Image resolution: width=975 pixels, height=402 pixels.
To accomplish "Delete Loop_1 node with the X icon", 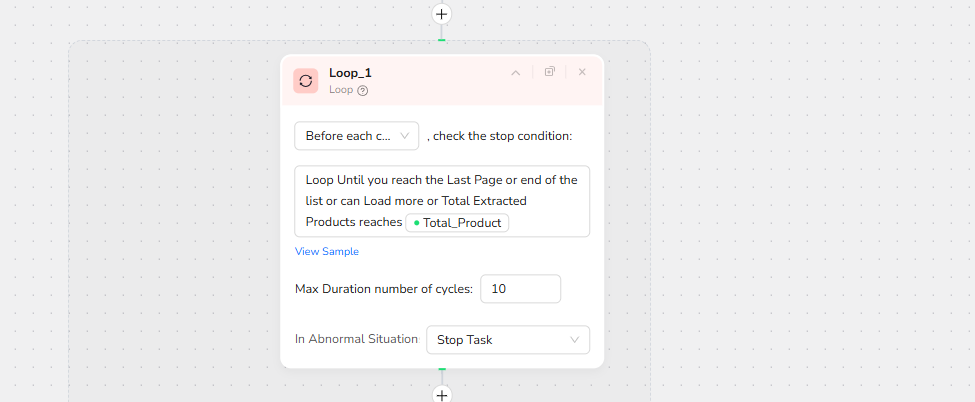I will point(582,72).
